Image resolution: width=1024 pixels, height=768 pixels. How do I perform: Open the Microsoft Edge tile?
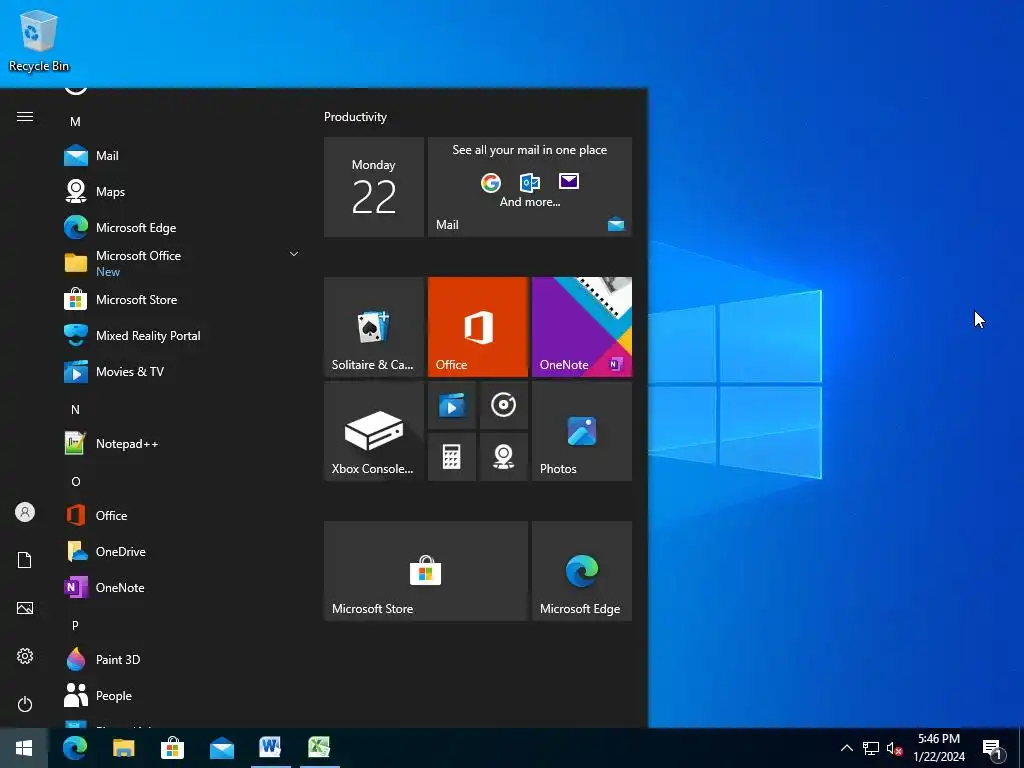tap(582, 571)
